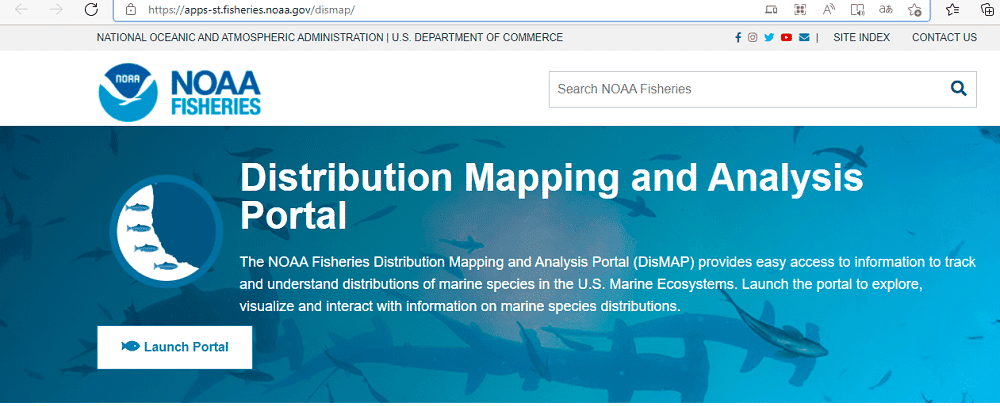Viewport: 1000px width, 406px height.
Task: Add this page to favorites
Action: point(915,10)
